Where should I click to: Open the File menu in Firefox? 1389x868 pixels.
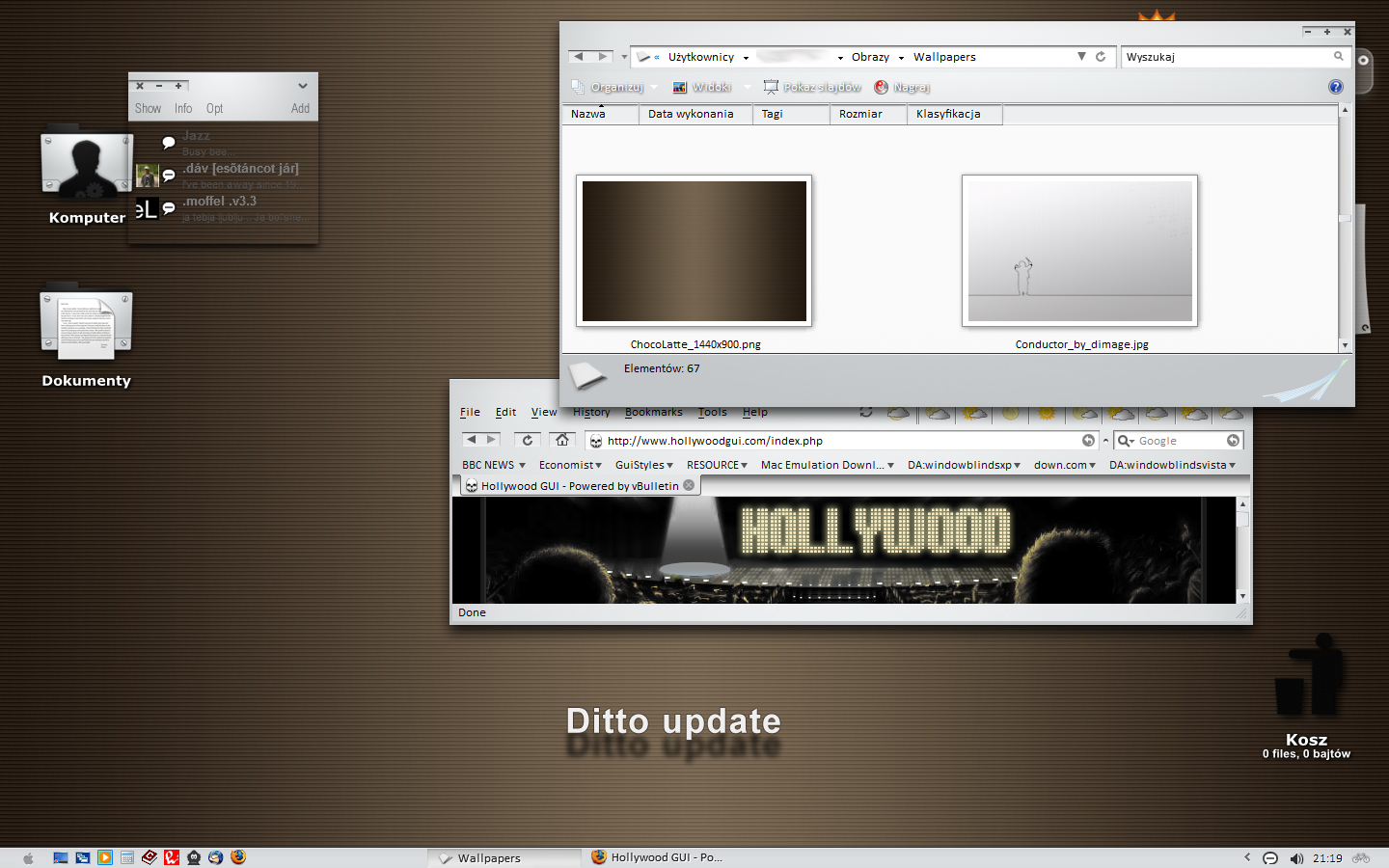click(x=470, y=412)
